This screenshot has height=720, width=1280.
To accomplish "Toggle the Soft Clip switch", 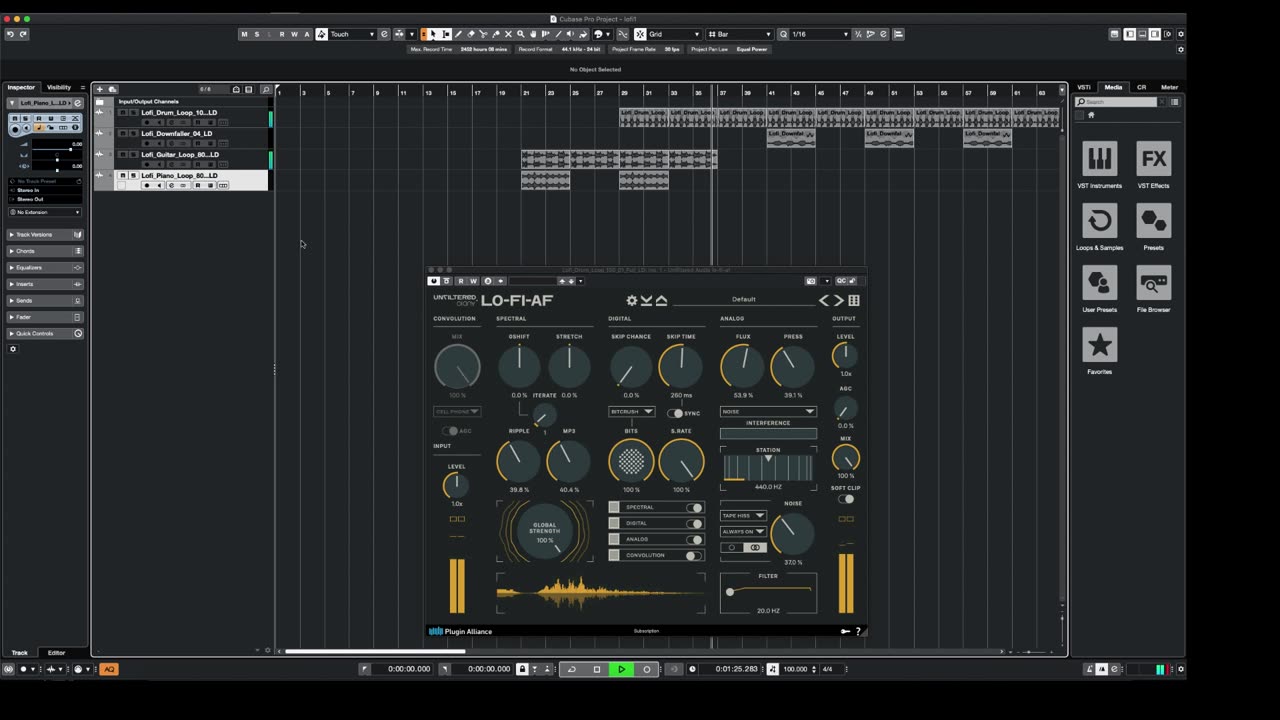I will click(x=846, y=499).
